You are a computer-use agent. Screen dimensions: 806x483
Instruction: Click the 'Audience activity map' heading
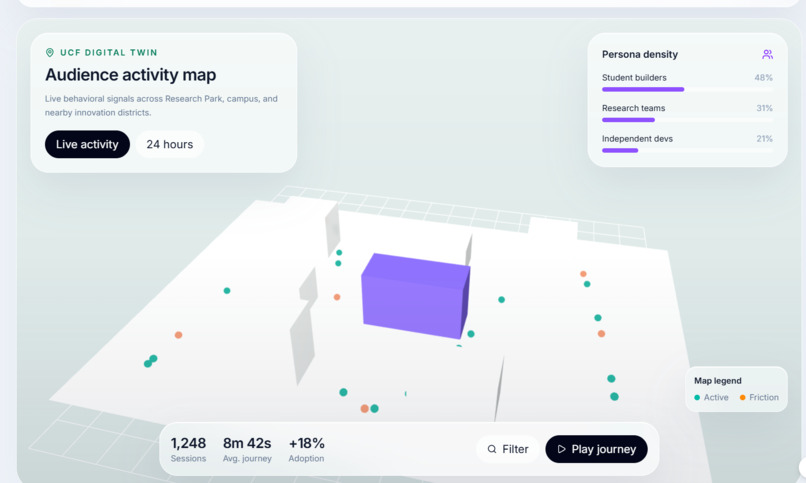pyautogui.click(x=131, y=75)
